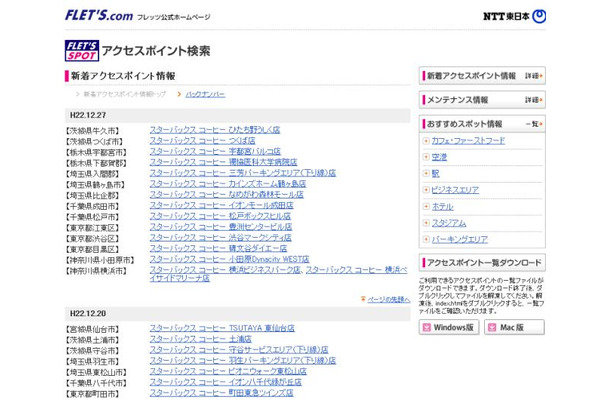Open スターバックス なめがわ森林モール店 link

pos(226,194)
